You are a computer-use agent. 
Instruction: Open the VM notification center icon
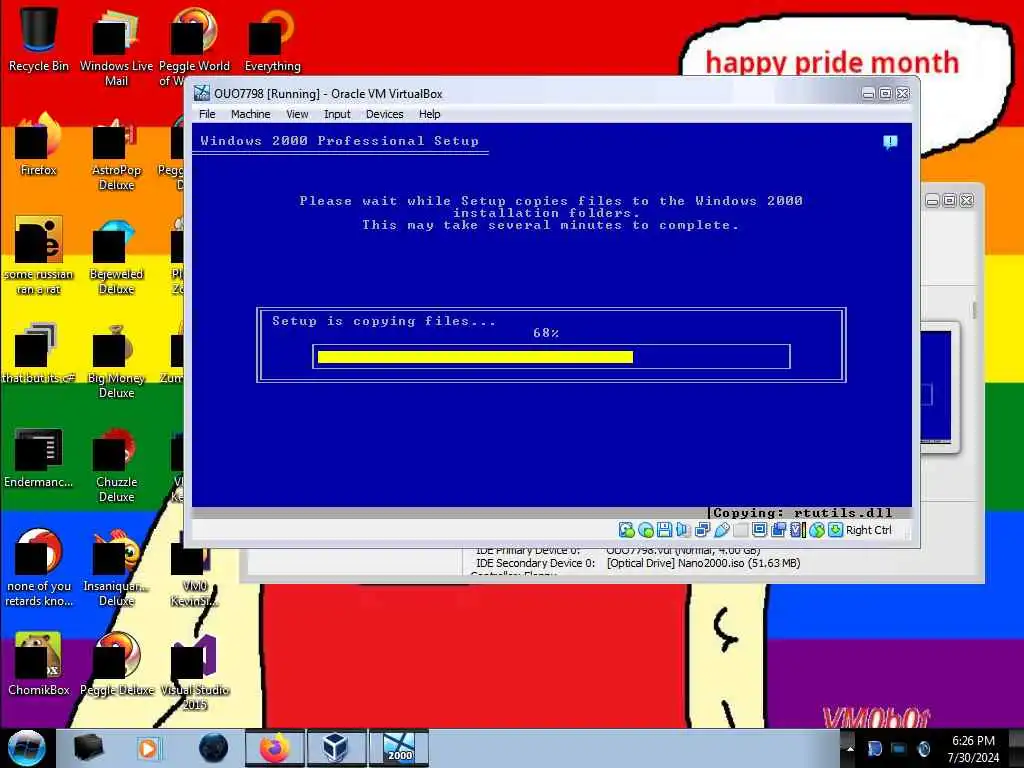coord(889,142)
